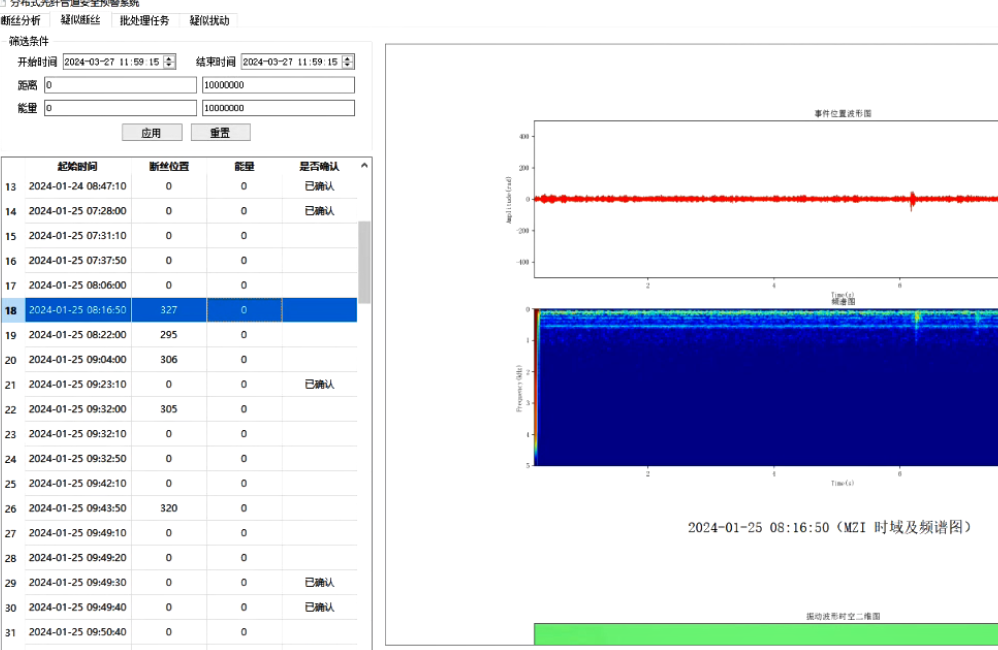Select row 2024-01-25 09:04:00
998x650 pixels.
point(179,360)
